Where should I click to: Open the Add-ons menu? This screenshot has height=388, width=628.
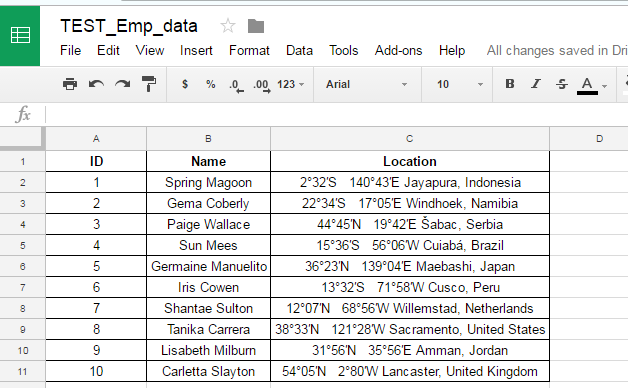point(399,50)
